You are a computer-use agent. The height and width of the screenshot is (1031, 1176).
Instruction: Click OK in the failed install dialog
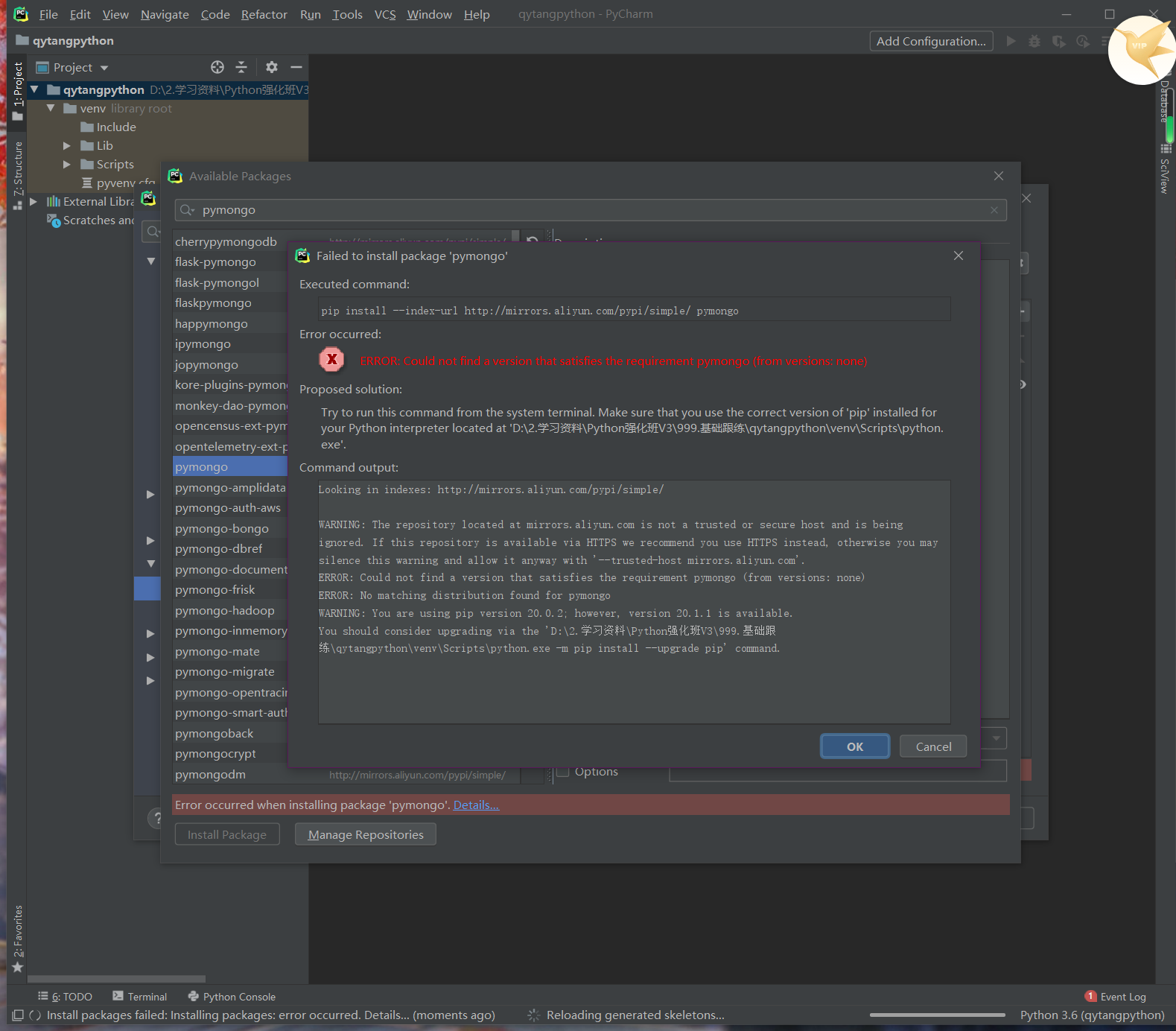point(854,746)
